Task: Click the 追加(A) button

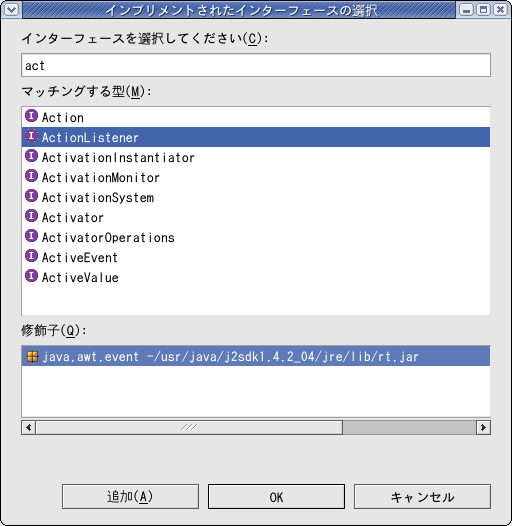Action: [x=130, y=496]
